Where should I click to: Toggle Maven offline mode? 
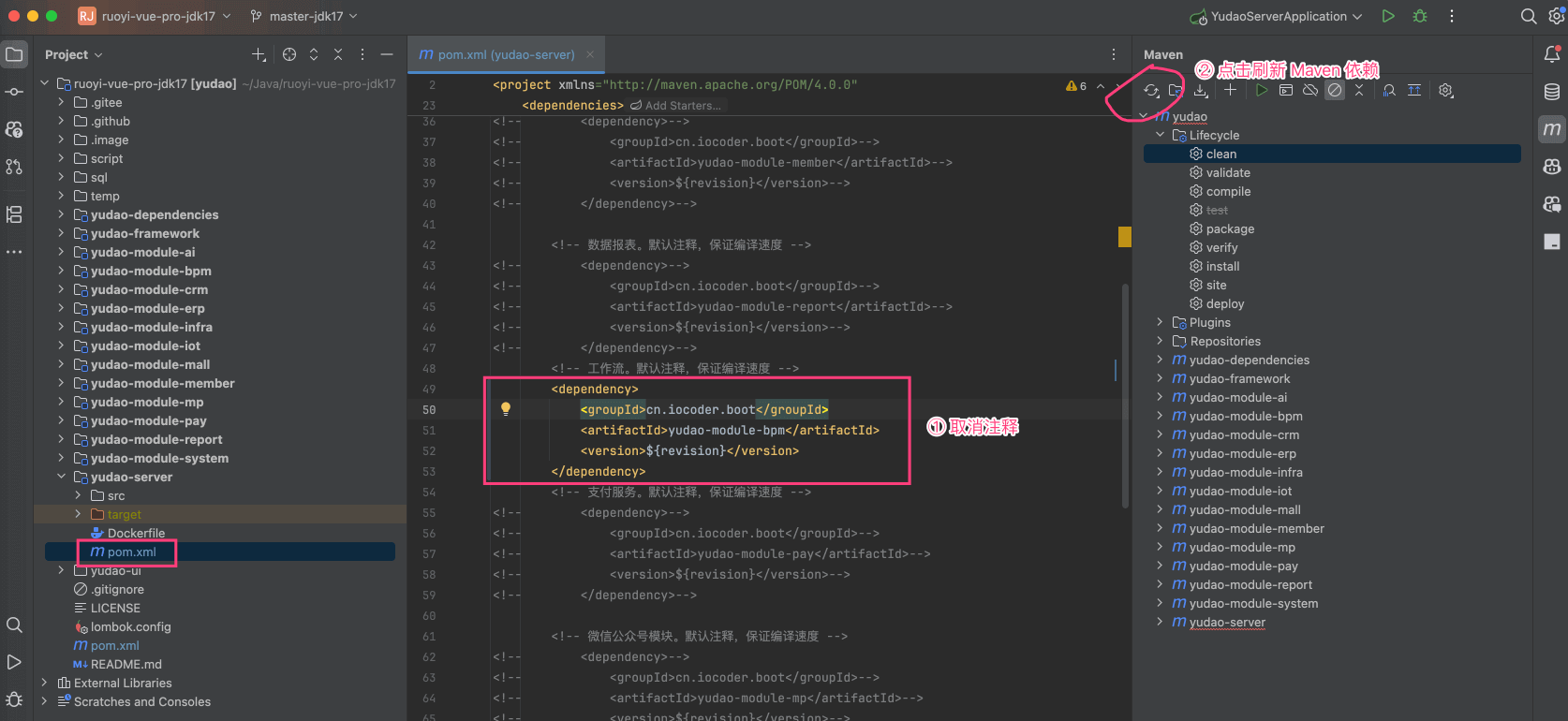1310,91
